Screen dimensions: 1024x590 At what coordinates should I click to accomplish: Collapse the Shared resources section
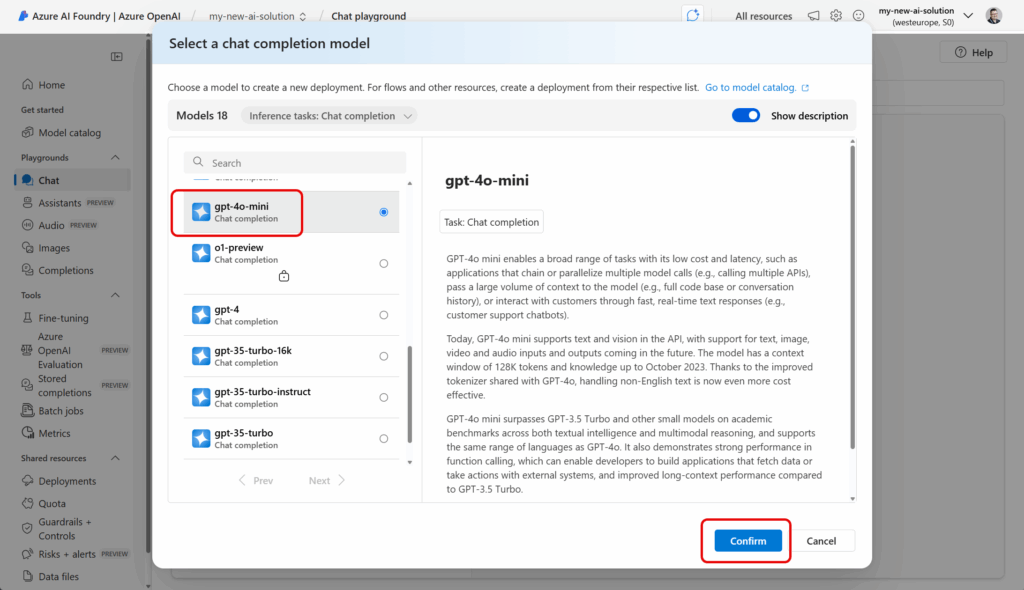coord(115,458)
